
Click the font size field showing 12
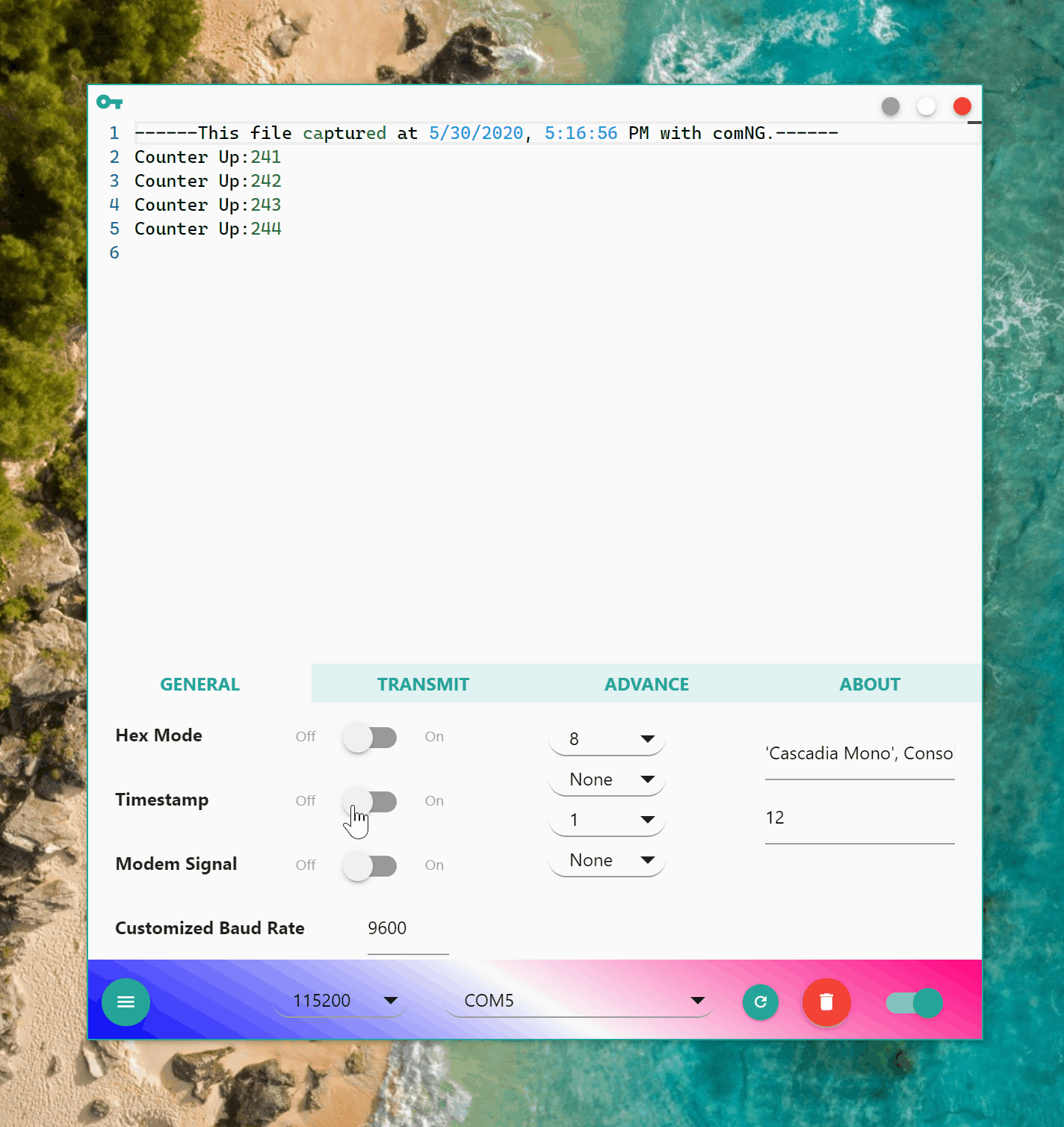coord(859,818)
